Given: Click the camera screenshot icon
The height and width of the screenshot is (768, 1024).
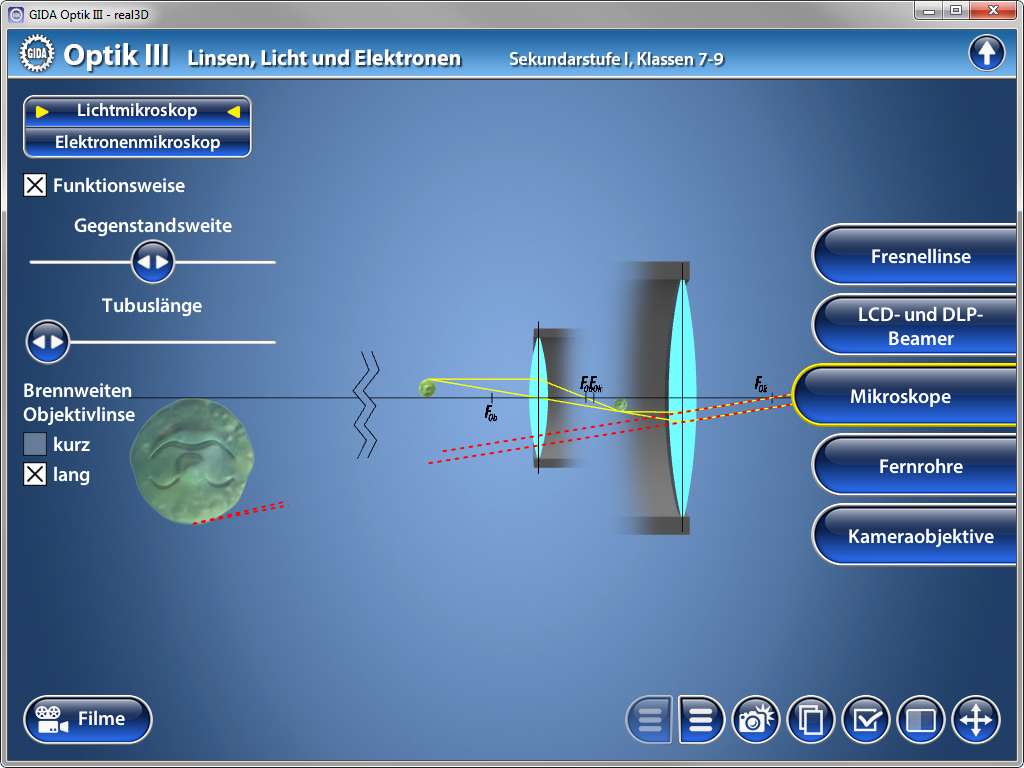Looking at the screenshot, I should [x=755, y=719].
